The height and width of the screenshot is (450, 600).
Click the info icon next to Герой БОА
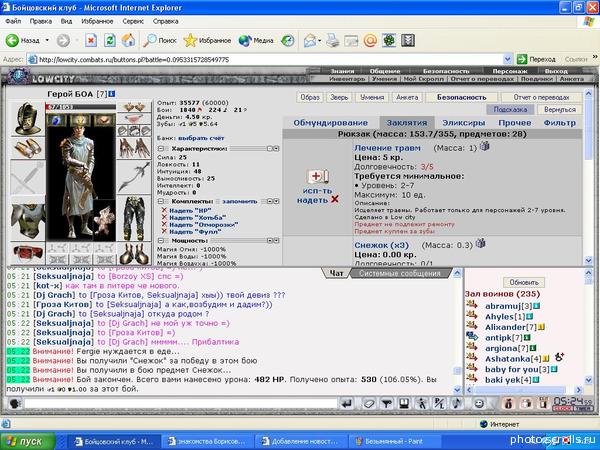tap(111, 93)
